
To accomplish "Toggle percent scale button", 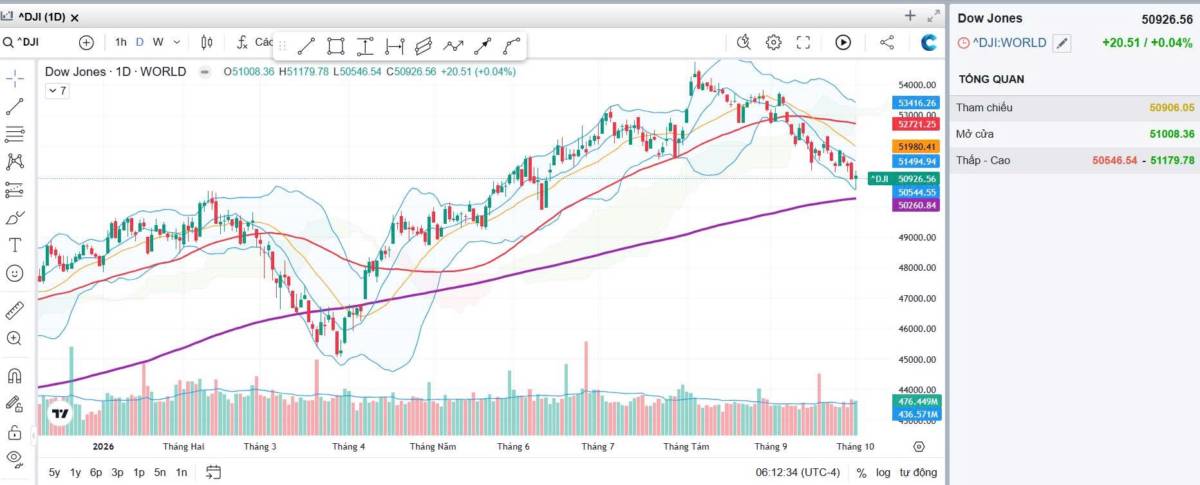I will tap(861, 472).
